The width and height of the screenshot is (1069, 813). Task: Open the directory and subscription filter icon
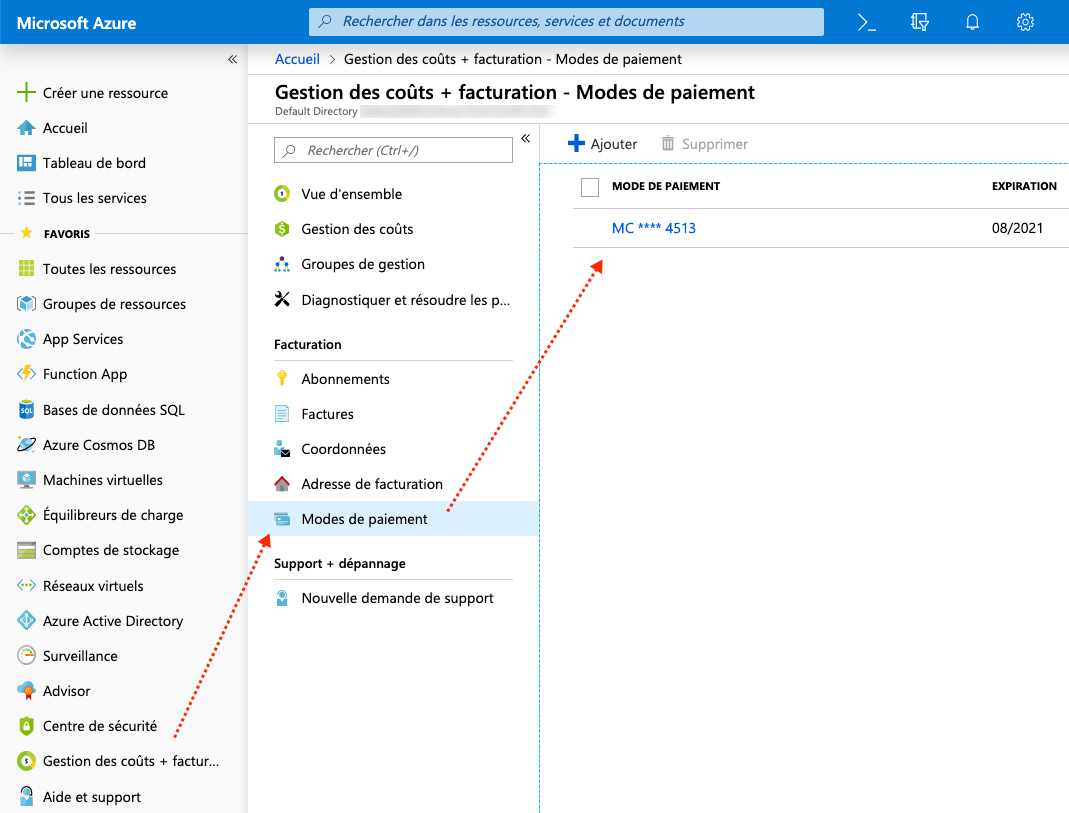pyautogui.click(x=920, y=22)
